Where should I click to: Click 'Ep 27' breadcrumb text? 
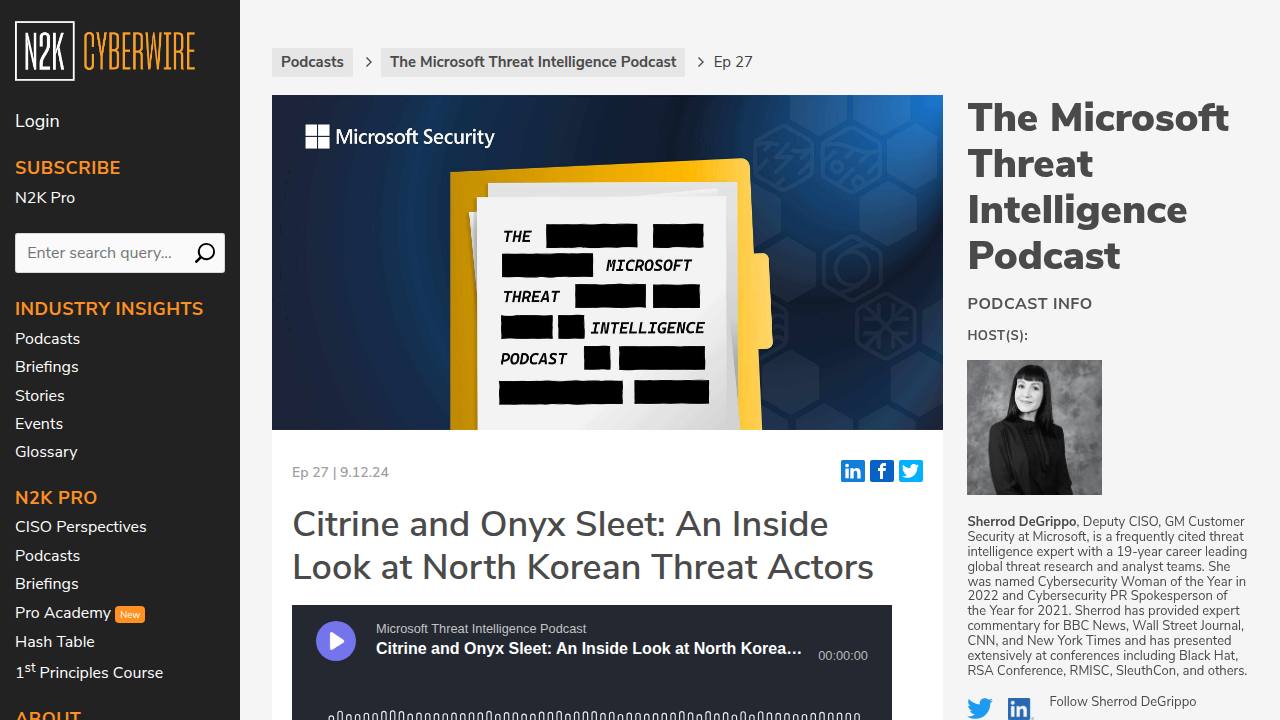tap(733, 62)
